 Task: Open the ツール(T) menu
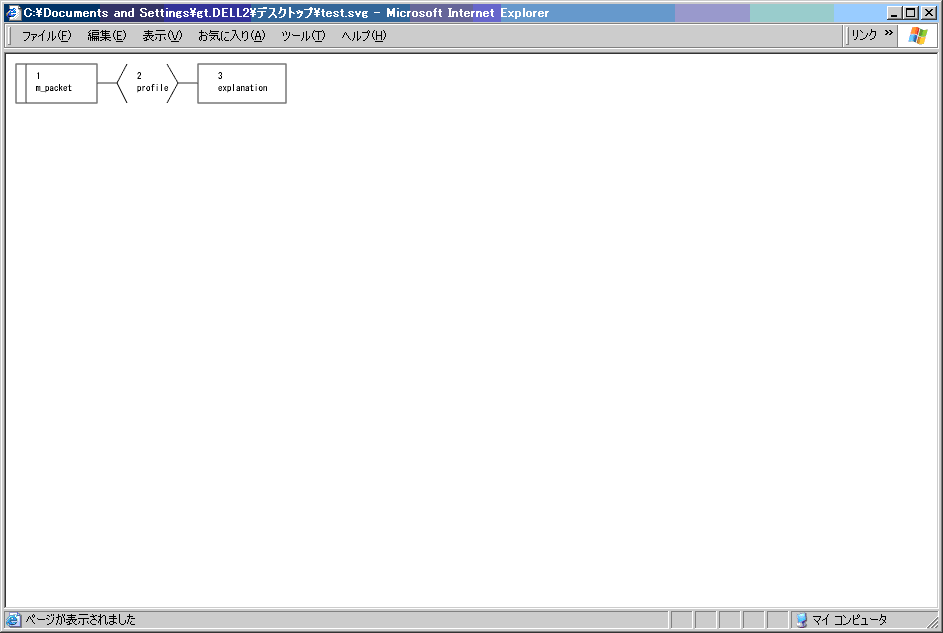point(303,36)
